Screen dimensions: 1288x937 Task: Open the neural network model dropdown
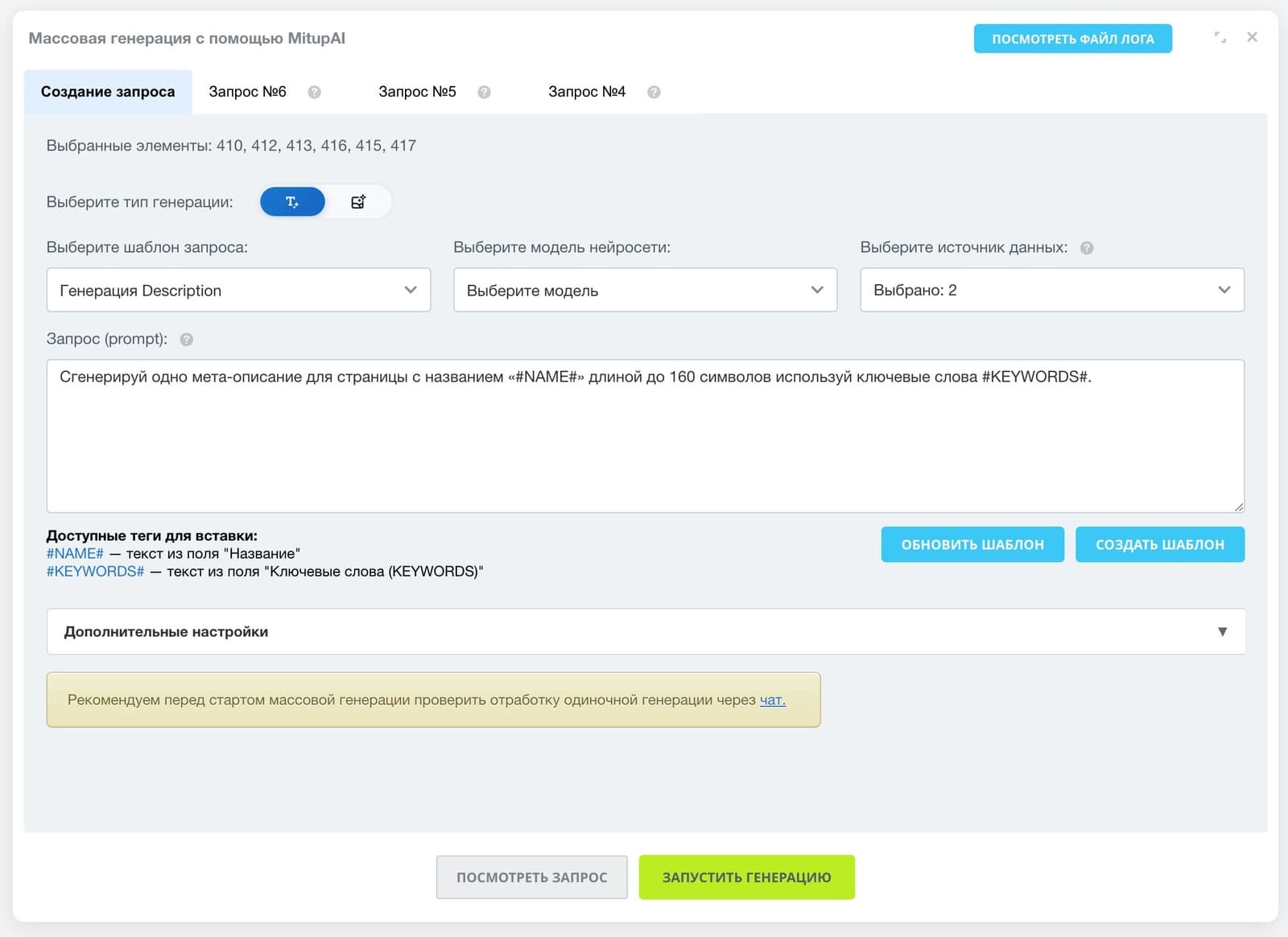[645, 290]
